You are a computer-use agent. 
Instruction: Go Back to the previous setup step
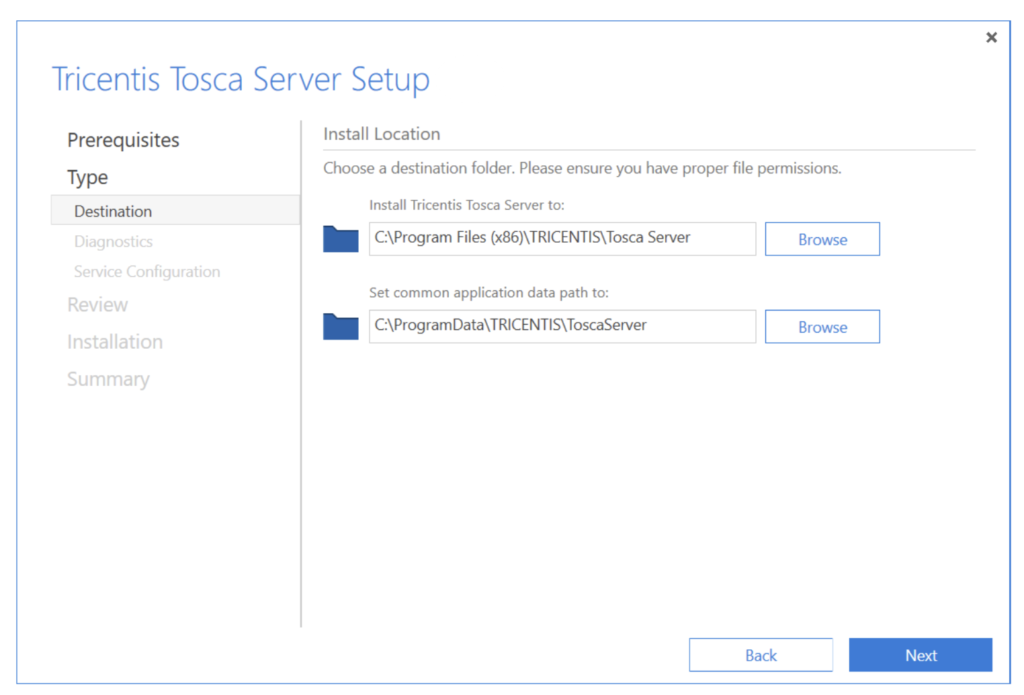click(761, 655)
